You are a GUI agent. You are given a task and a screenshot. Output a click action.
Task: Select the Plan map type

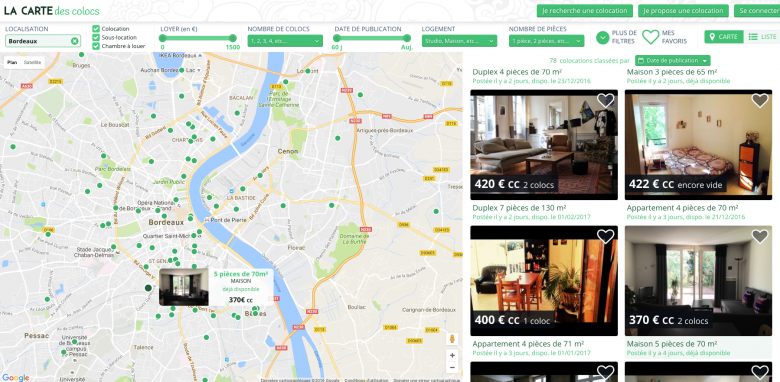coord(12,63)
